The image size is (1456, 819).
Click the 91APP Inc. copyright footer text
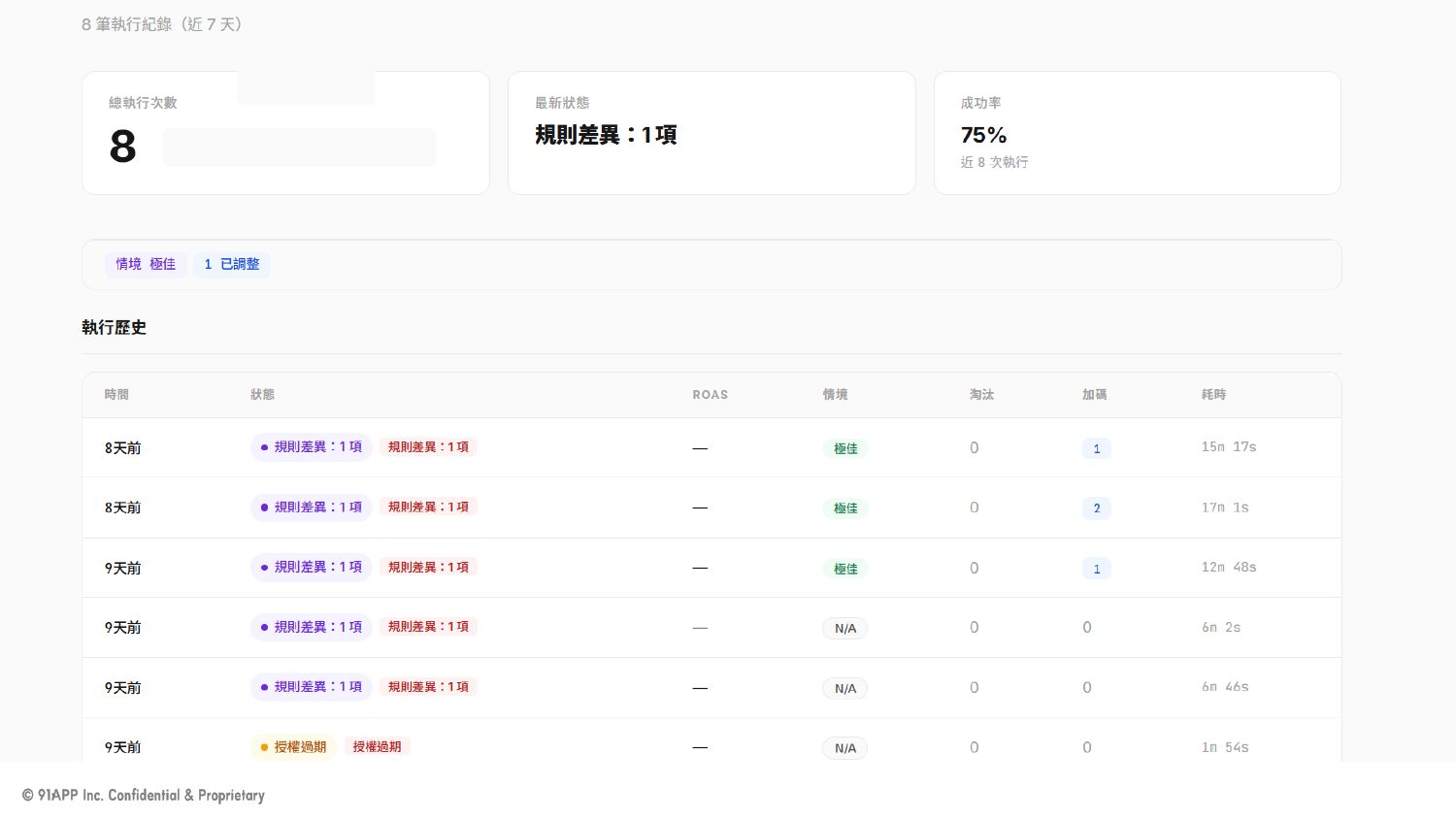click(x=143, y=796)
